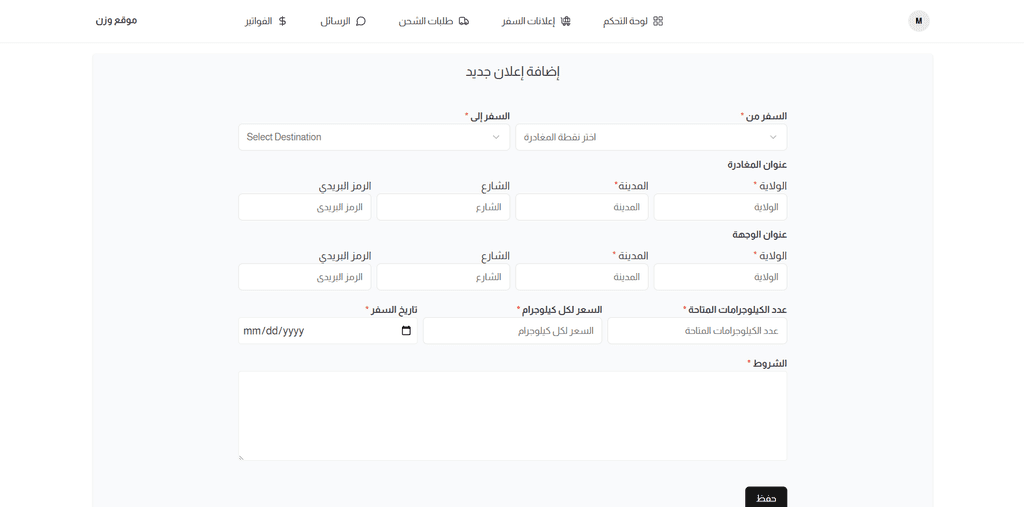Screen dimensions: 1024x507
Task: Click the حفظ save button
Action: (x=766, y=498)
